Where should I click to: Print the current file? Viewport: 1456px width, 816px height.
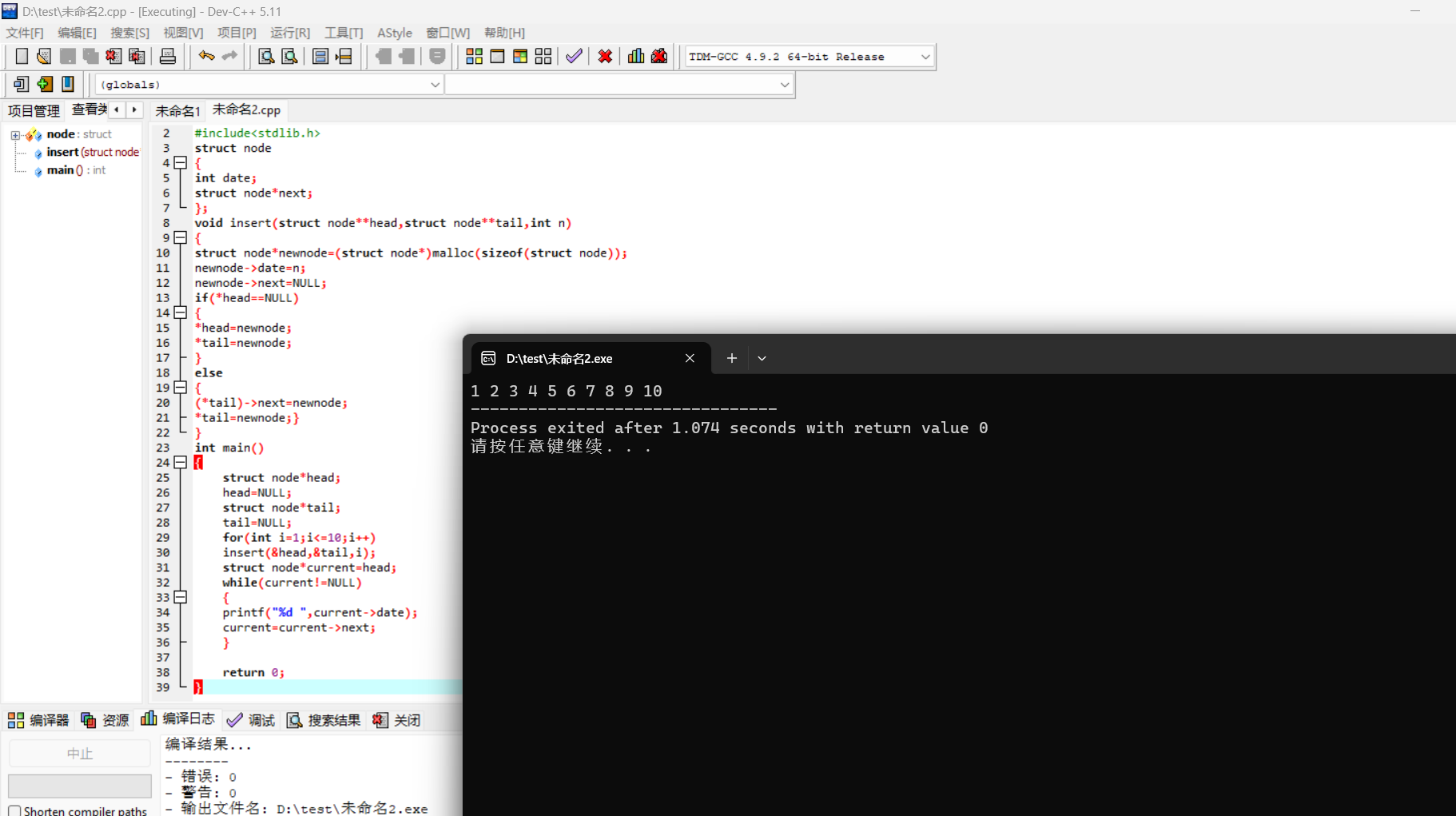pos(168,56)
